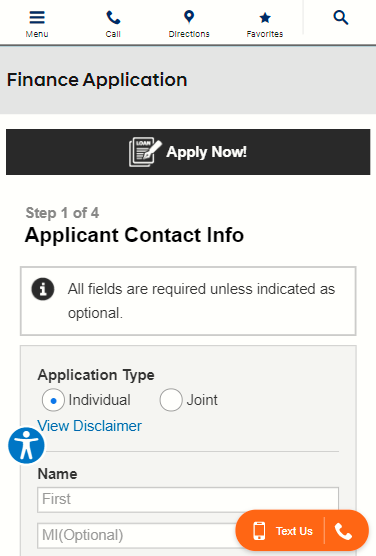Open Favorites star icon
The image size is (376, 556).
265,17
